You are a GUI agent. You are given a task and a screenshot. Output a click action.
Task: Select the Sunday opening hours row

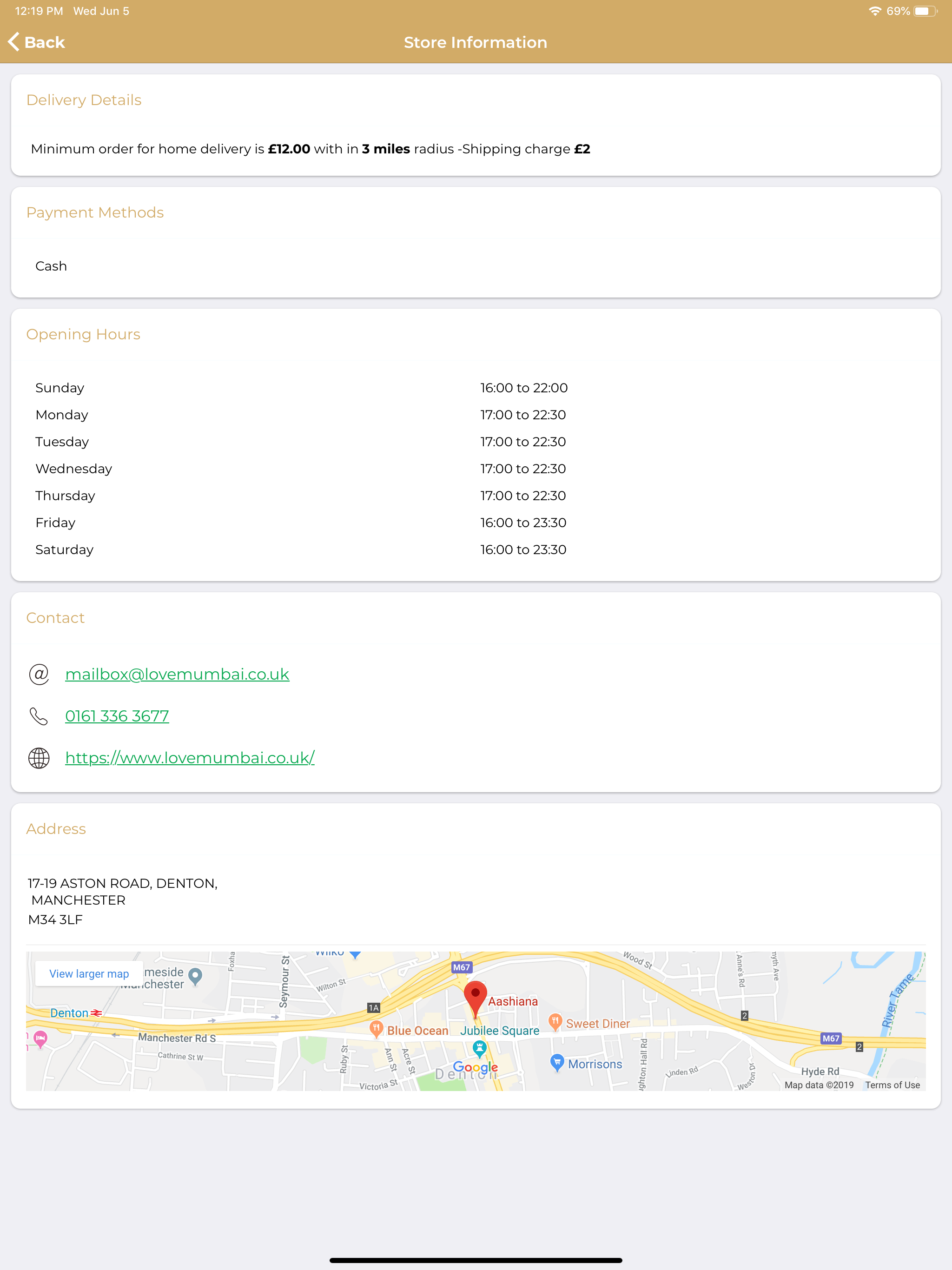(476, 388)
